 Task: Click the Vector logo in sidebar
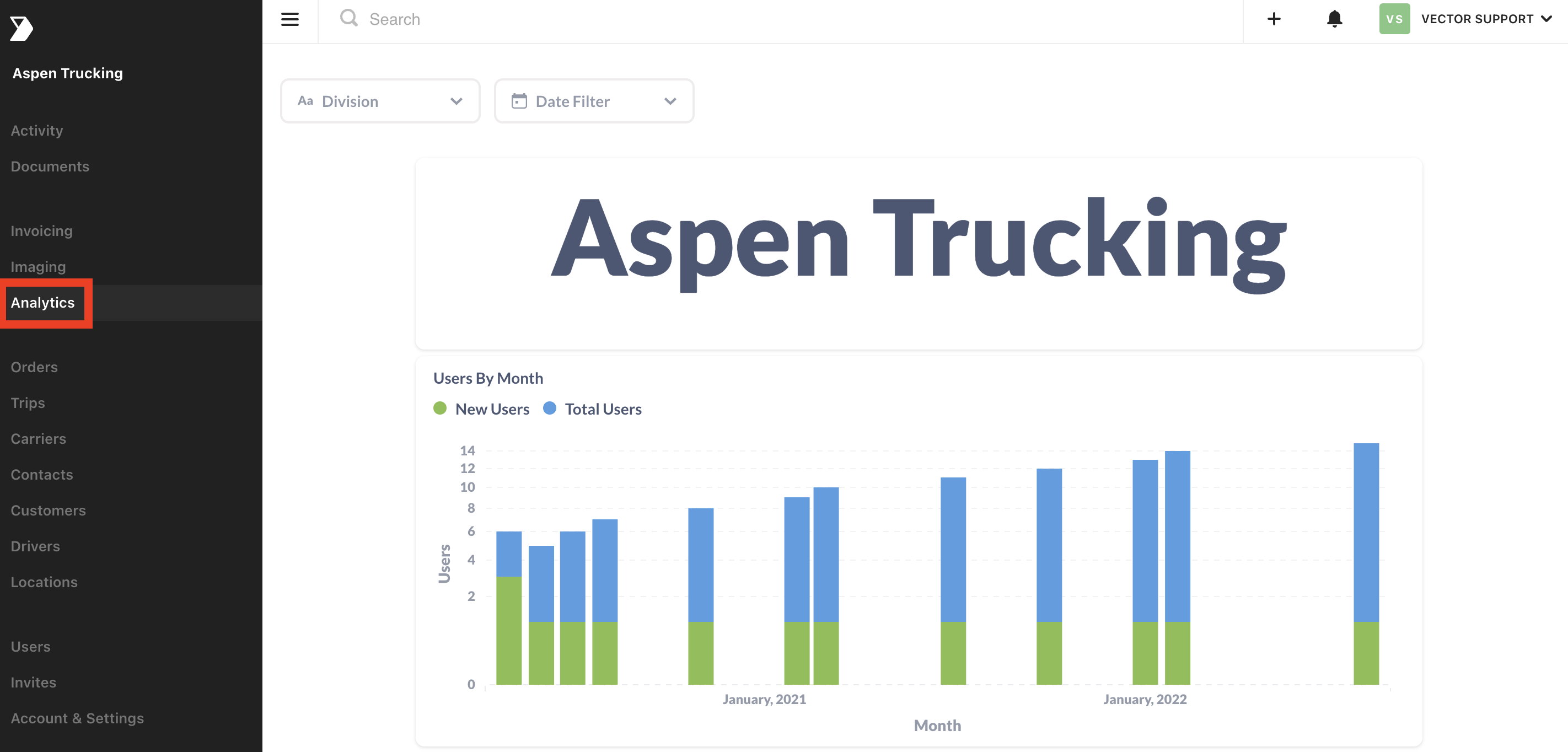23,28
